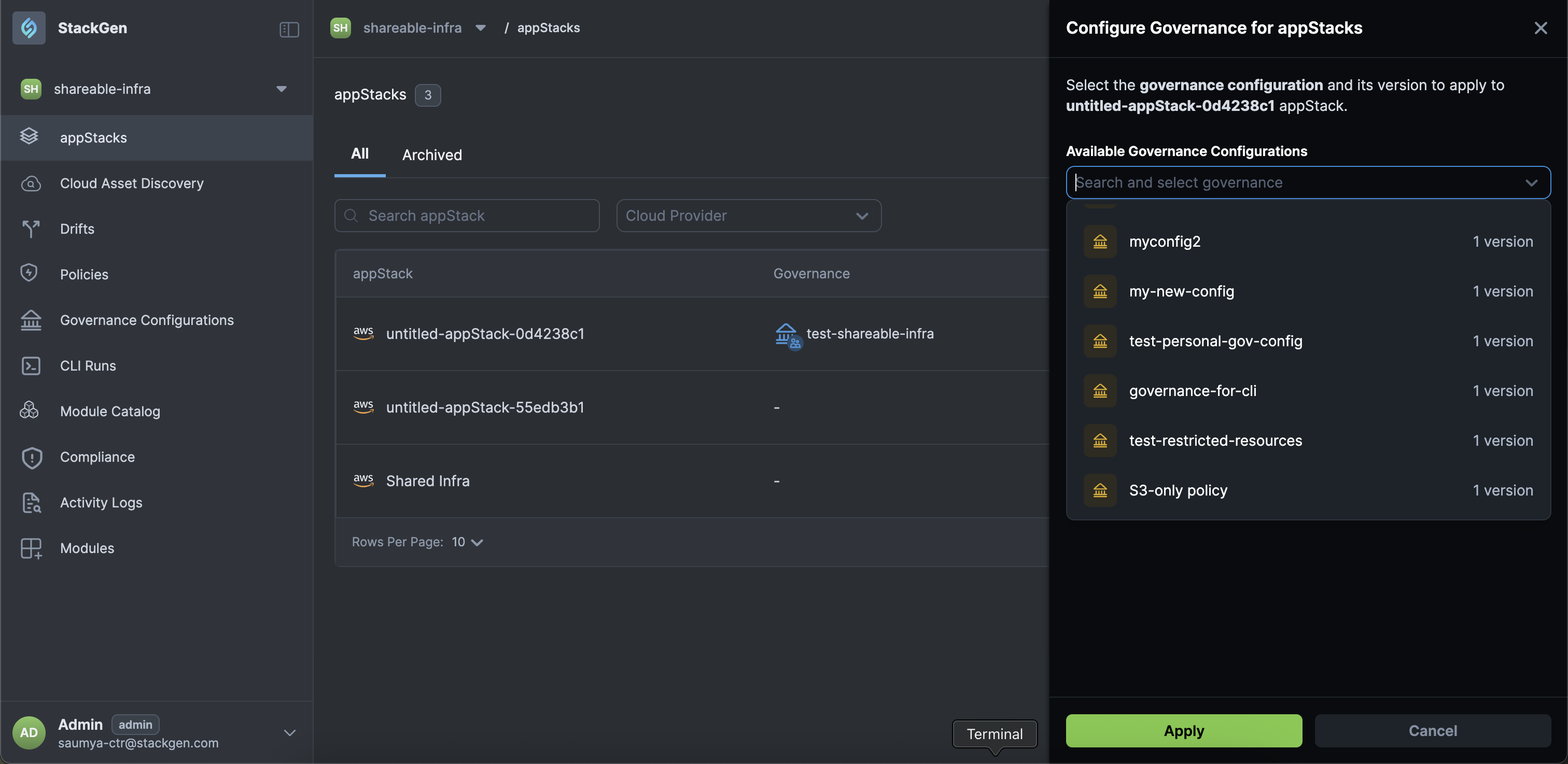Navigate to Policies section
The image size is (1568, 764).
click(x=157, y=274)
